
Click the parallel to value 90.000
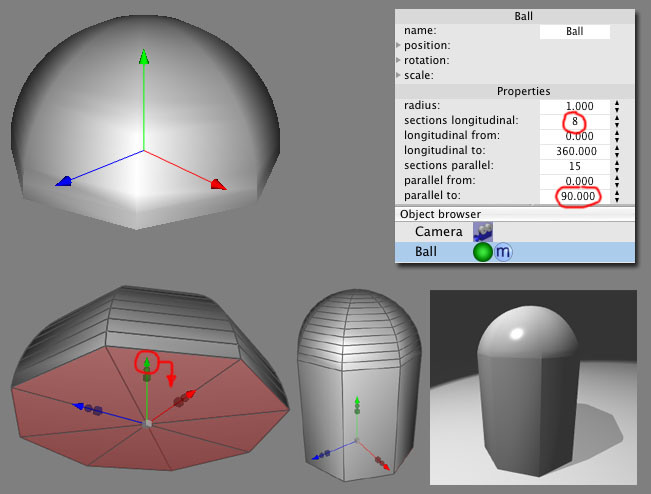coord(578,196)
